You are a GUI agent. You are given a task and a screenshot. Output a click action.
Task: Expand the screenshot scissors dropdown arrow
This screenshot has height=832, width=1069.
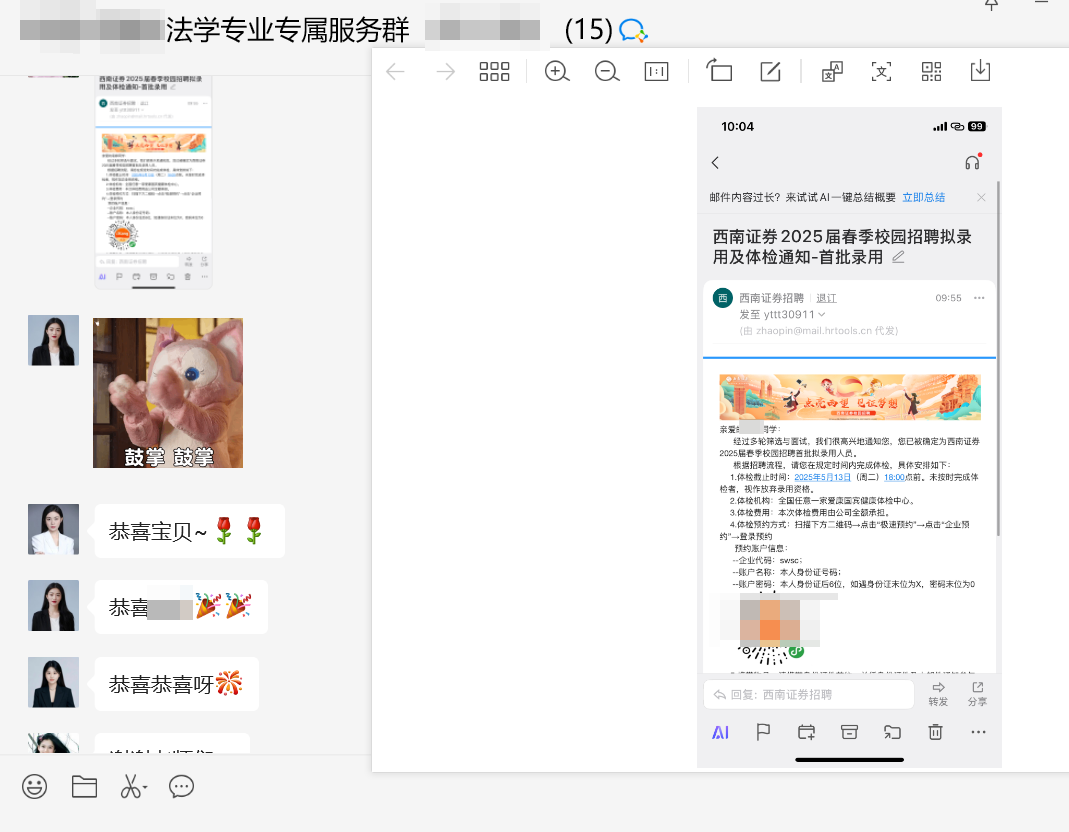pyautogui.click(x=145, y=789)
